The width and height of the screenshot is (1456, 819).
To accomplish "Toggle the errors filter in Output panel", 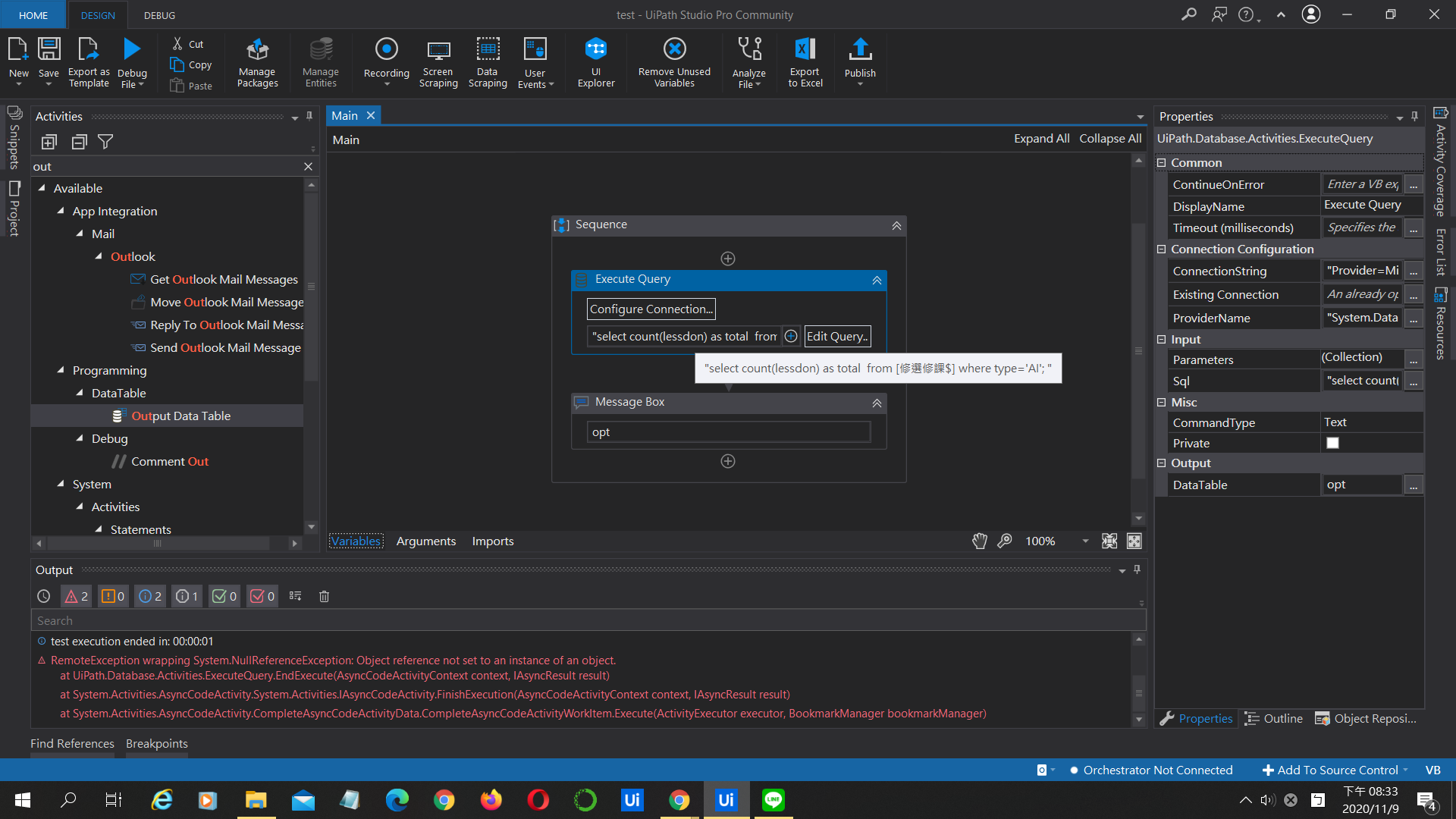I will (x=75, y=596).
